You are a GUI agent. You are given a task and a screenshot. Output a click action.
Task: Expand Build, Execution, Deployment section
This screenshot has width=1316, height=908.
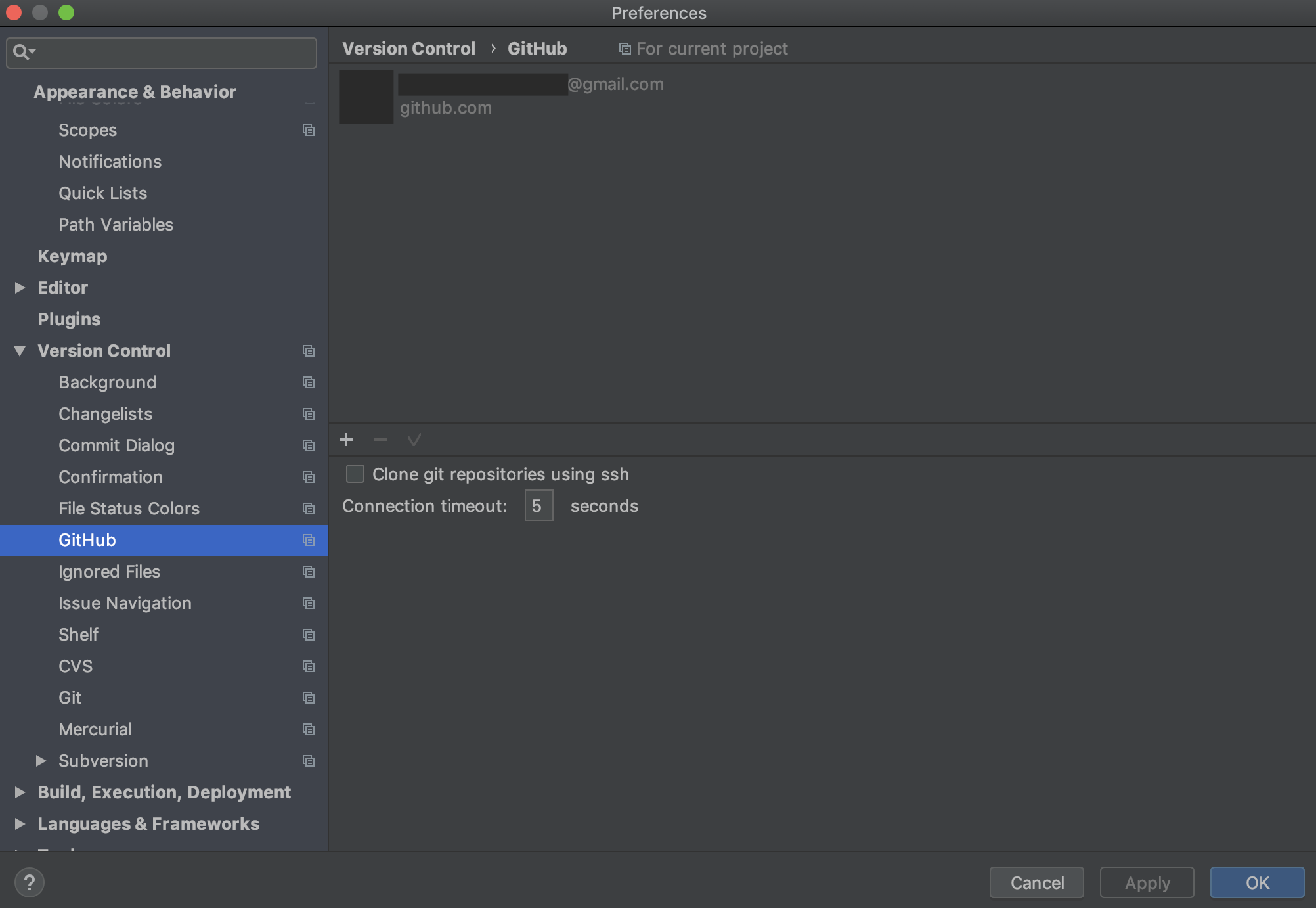tap(20, 792)
